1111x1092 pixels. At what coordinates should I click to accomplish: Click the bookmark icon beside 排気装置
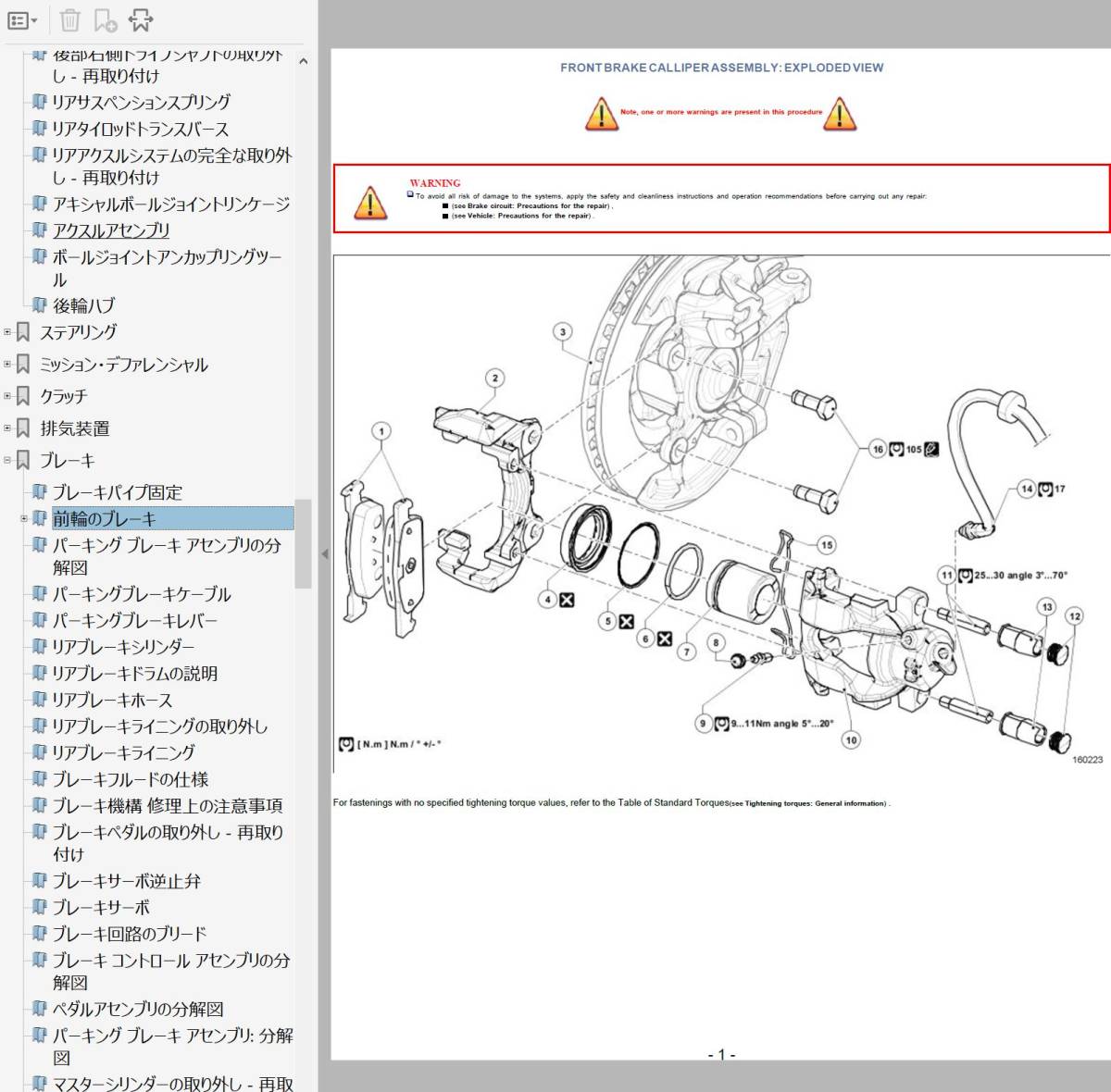tap(24, 428)
